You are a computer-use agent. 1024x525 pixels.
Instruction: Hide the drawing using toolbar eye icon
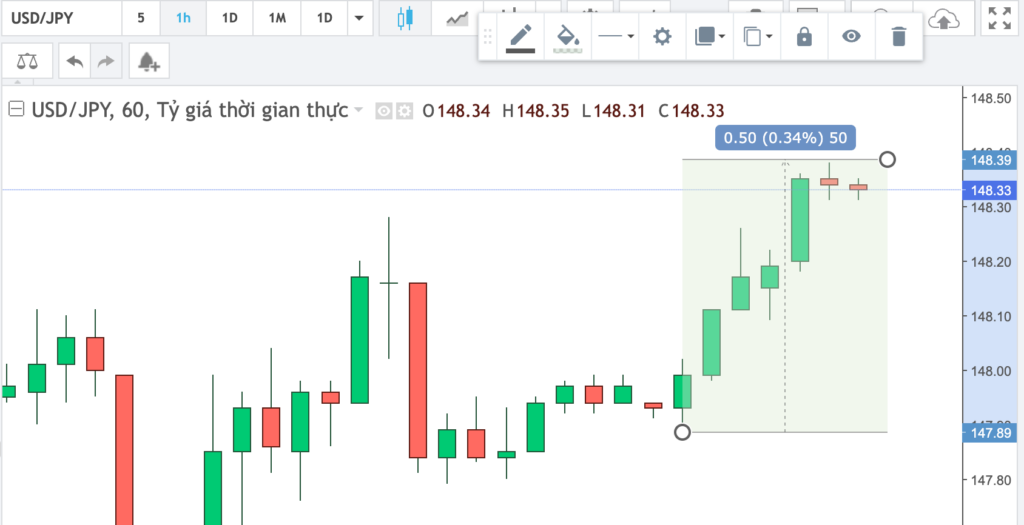click(x=851, y=37)
